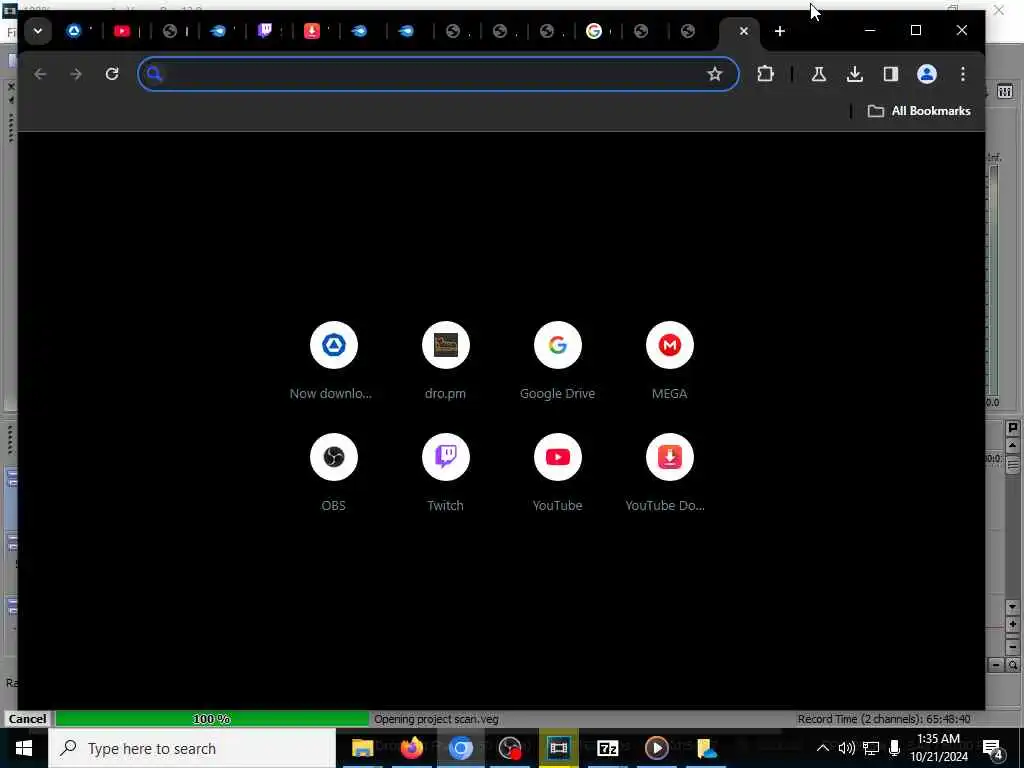This screenshot has width=1024, height=768.
Task: Open the Twitch shortcut
Action: coord(445,472)
